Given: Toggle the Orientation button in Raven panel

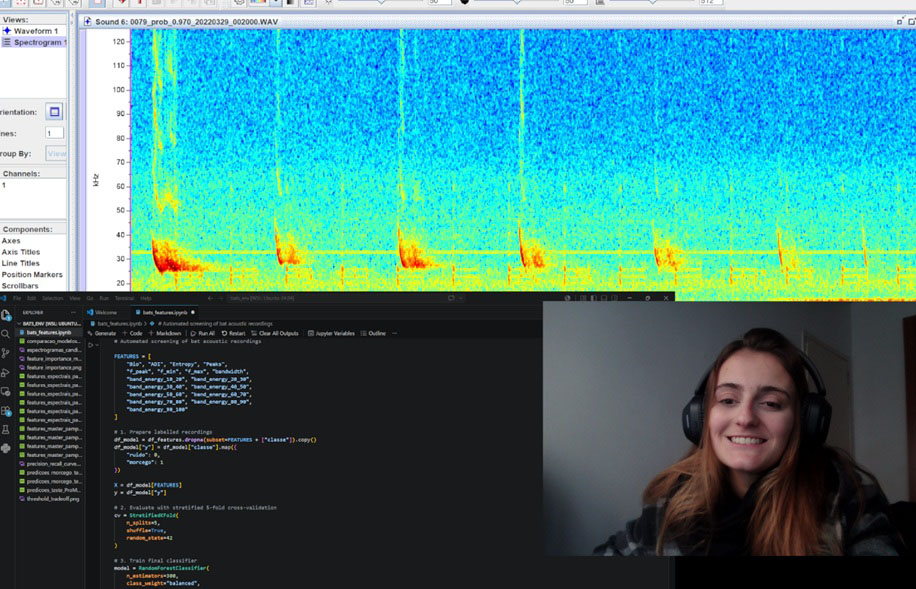Looking at the screenshot, I should pos(54,112).
